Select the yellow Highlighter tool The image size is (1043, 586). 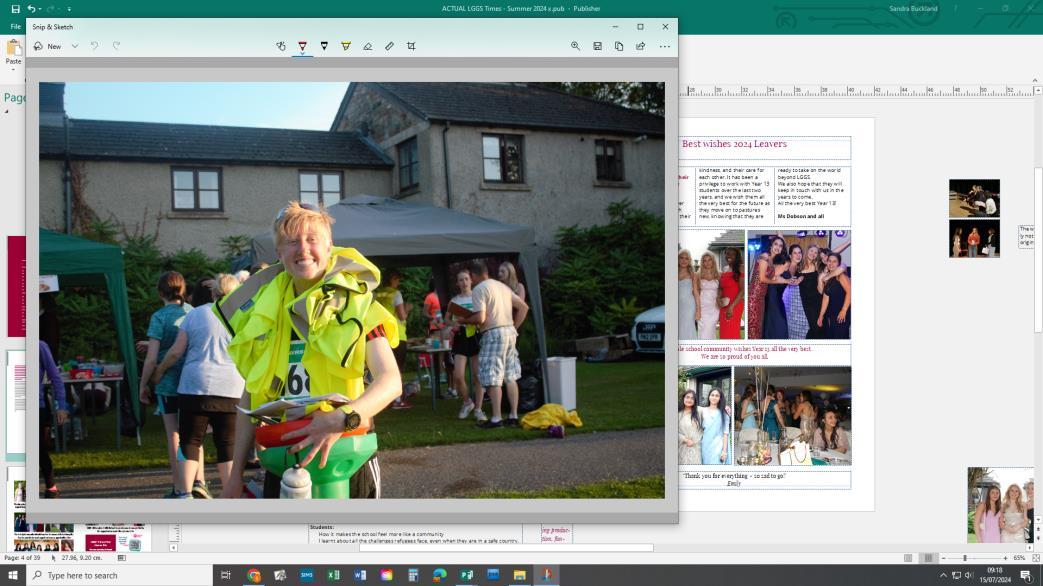click(x=346, y=46)
